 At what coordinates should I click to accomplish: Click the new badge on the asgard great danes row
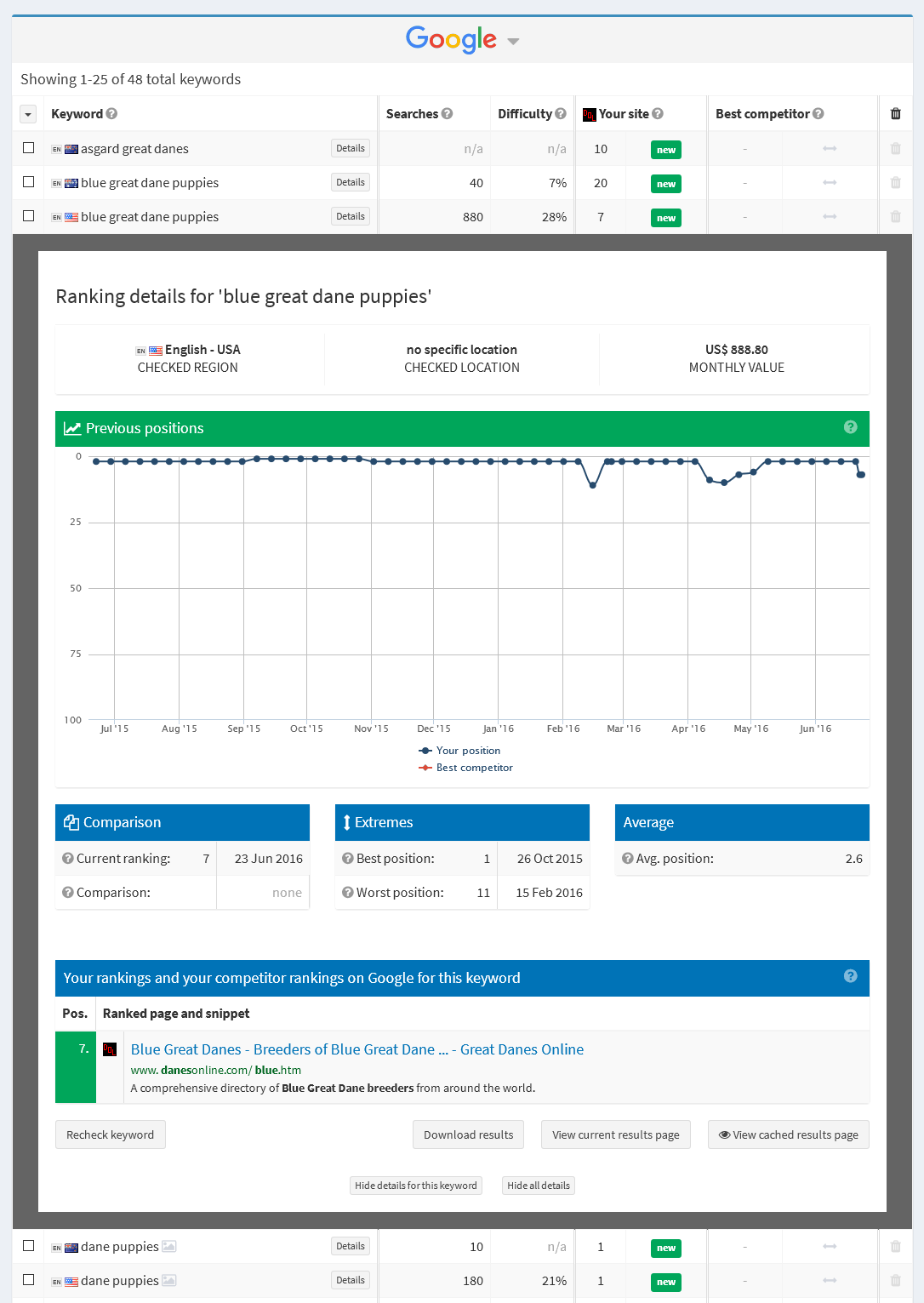665,149
